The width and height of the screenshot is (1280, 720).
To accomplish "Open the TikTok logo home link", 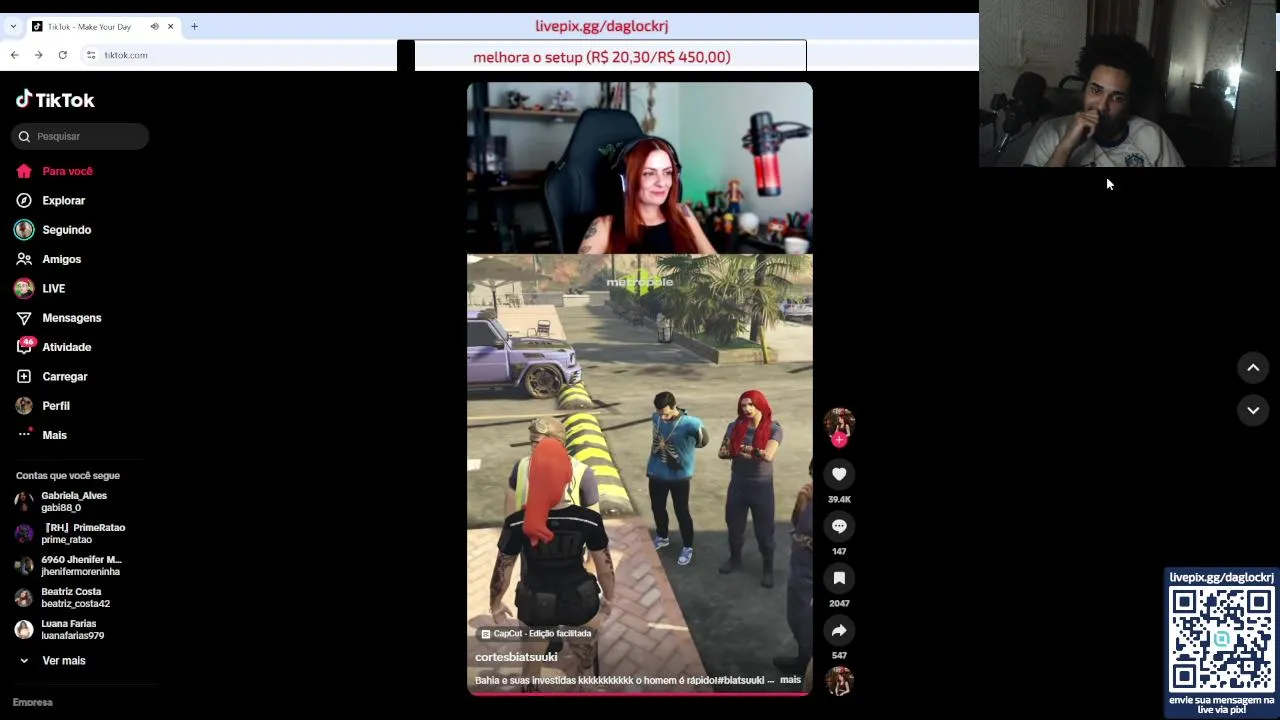I will [x=55, y=100].
